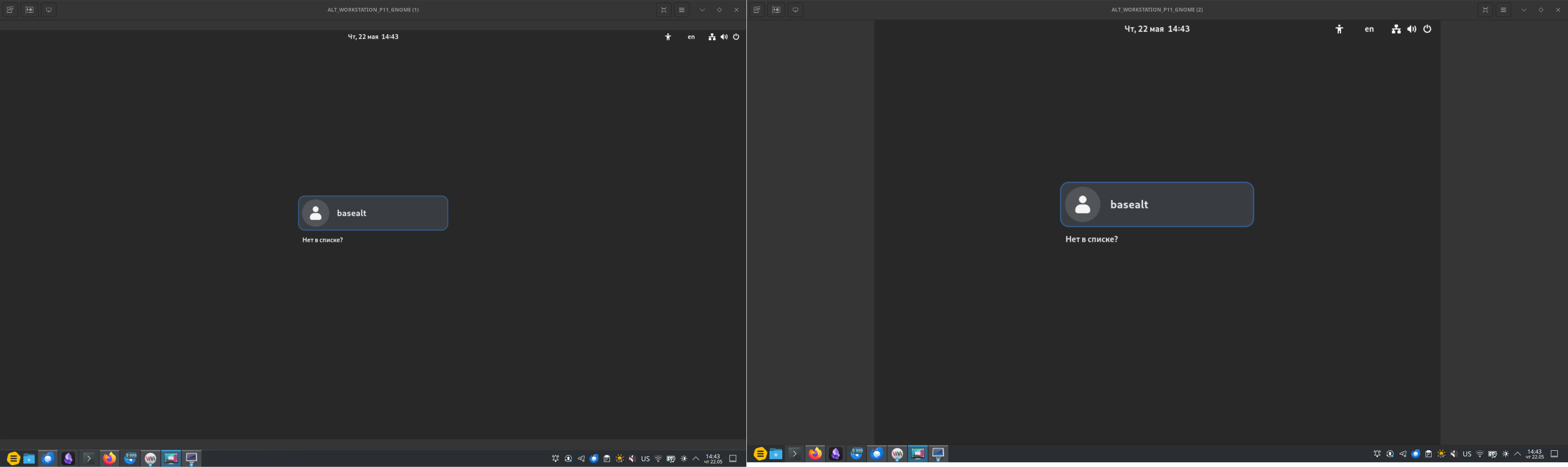Click the muted volume tray icon under GNOME (2)
Viewport: 1568px width, 467px height.
pos(1454,454)
